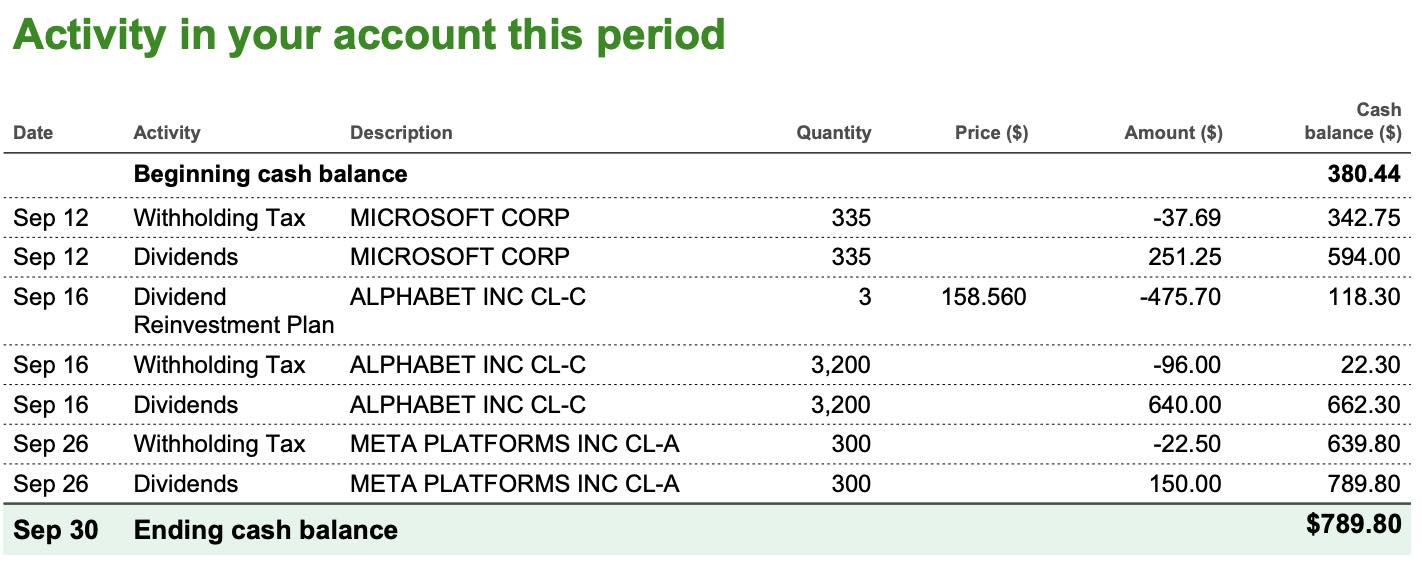Select the 380.44 beginning balance value

tap(1364, 174)
